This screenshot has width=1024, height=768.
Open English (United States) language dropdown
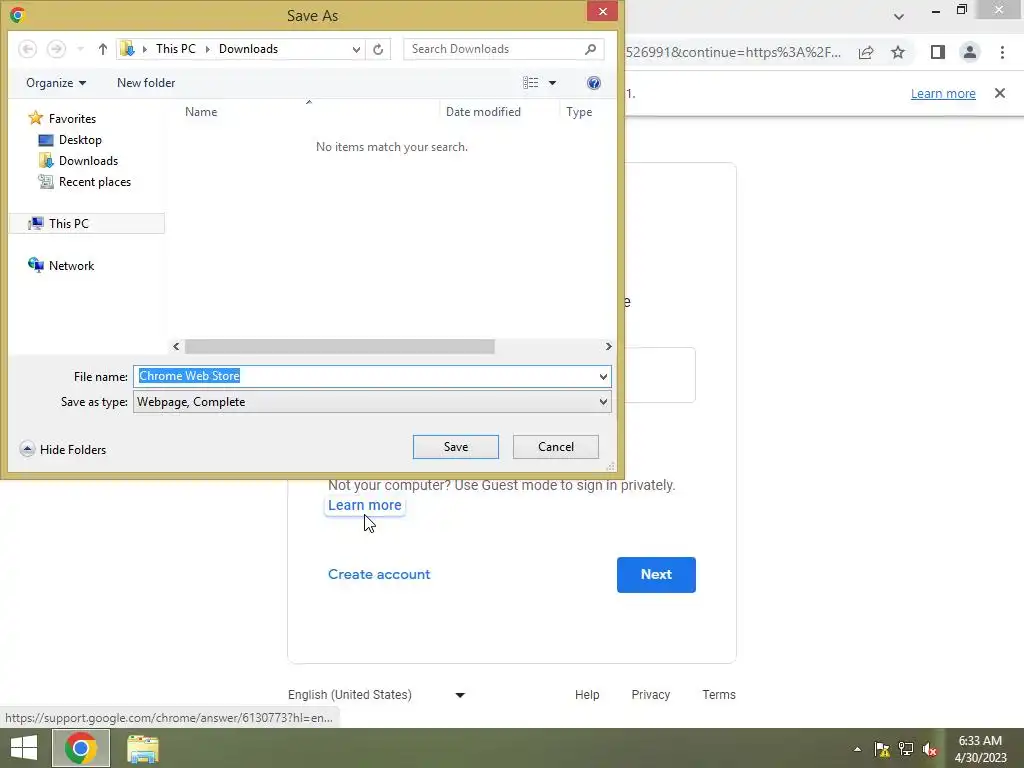377,695
